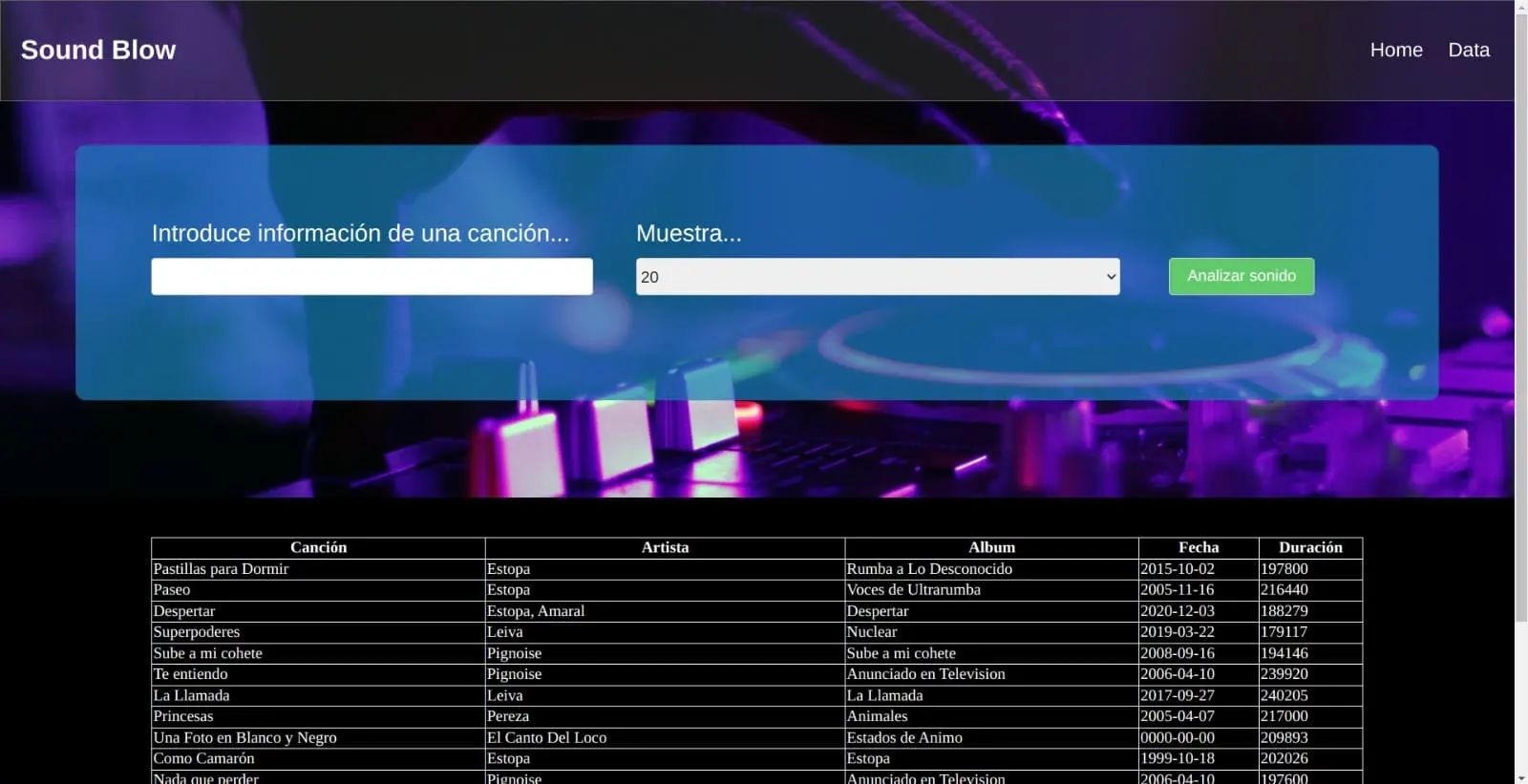Select the 'Pastillas para Dormir' song cell
This screenshot has height=784, width=1528.
(318, 569)
